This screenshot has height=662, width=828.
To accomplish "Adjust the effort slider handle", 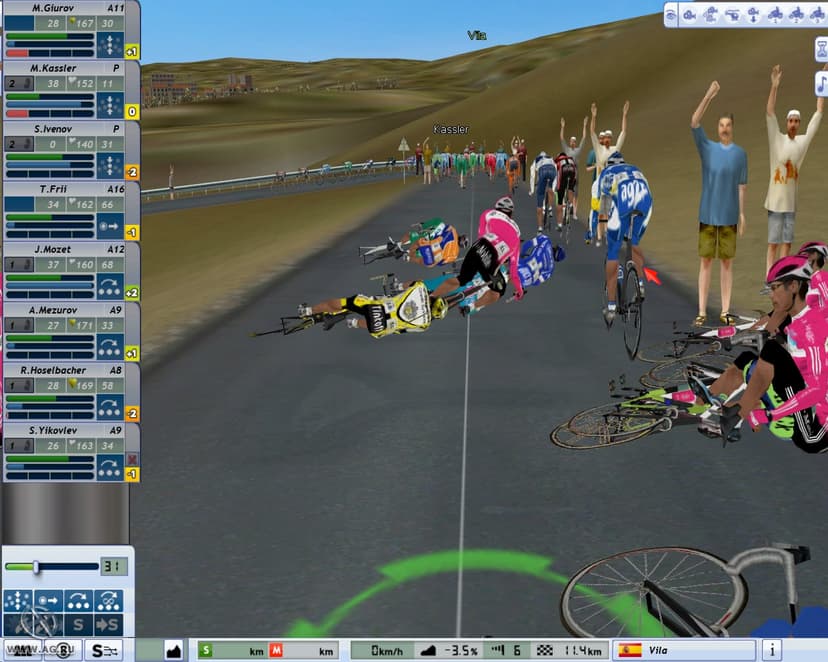I will click(36, 567).
